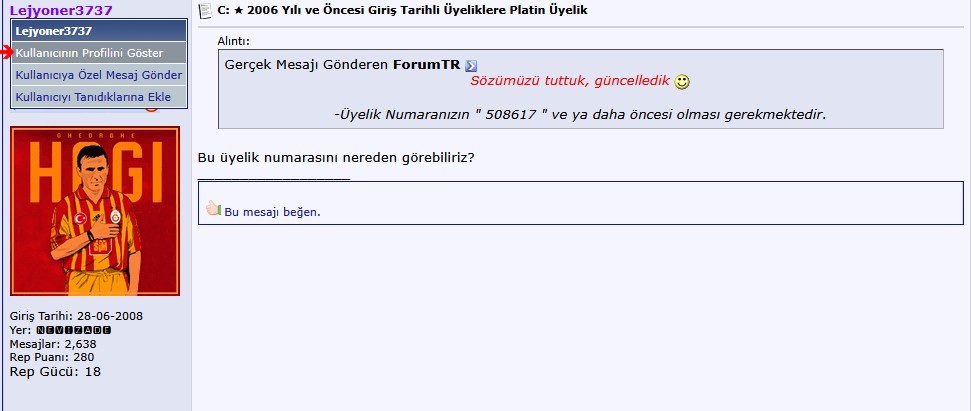Click the Bu mesajı beğen link
Screen dimensions: 971x411
pyautogui.click(x=272, y=212)
